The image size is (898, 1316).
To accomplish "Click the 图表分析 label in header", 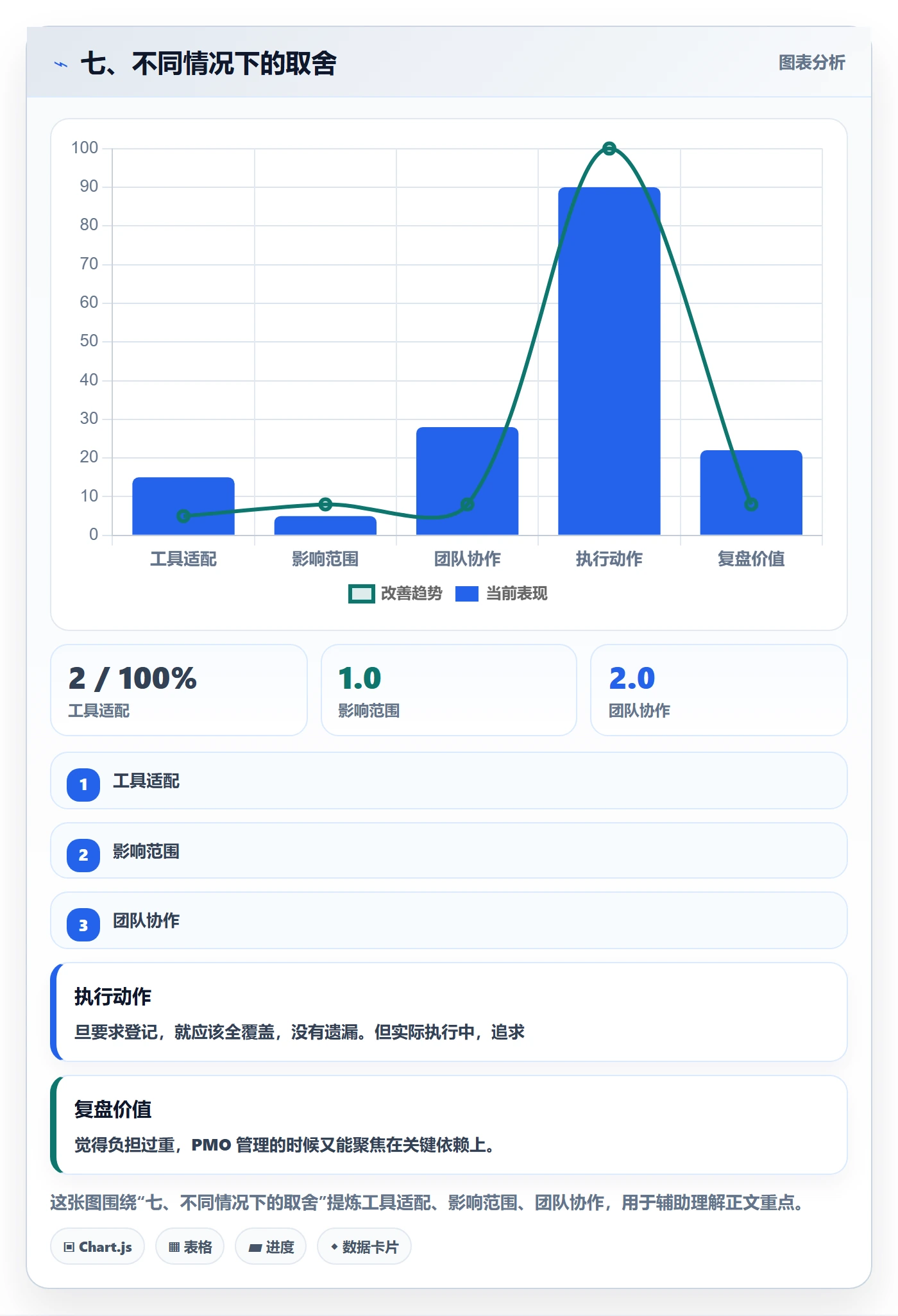I will coord(811,63).
